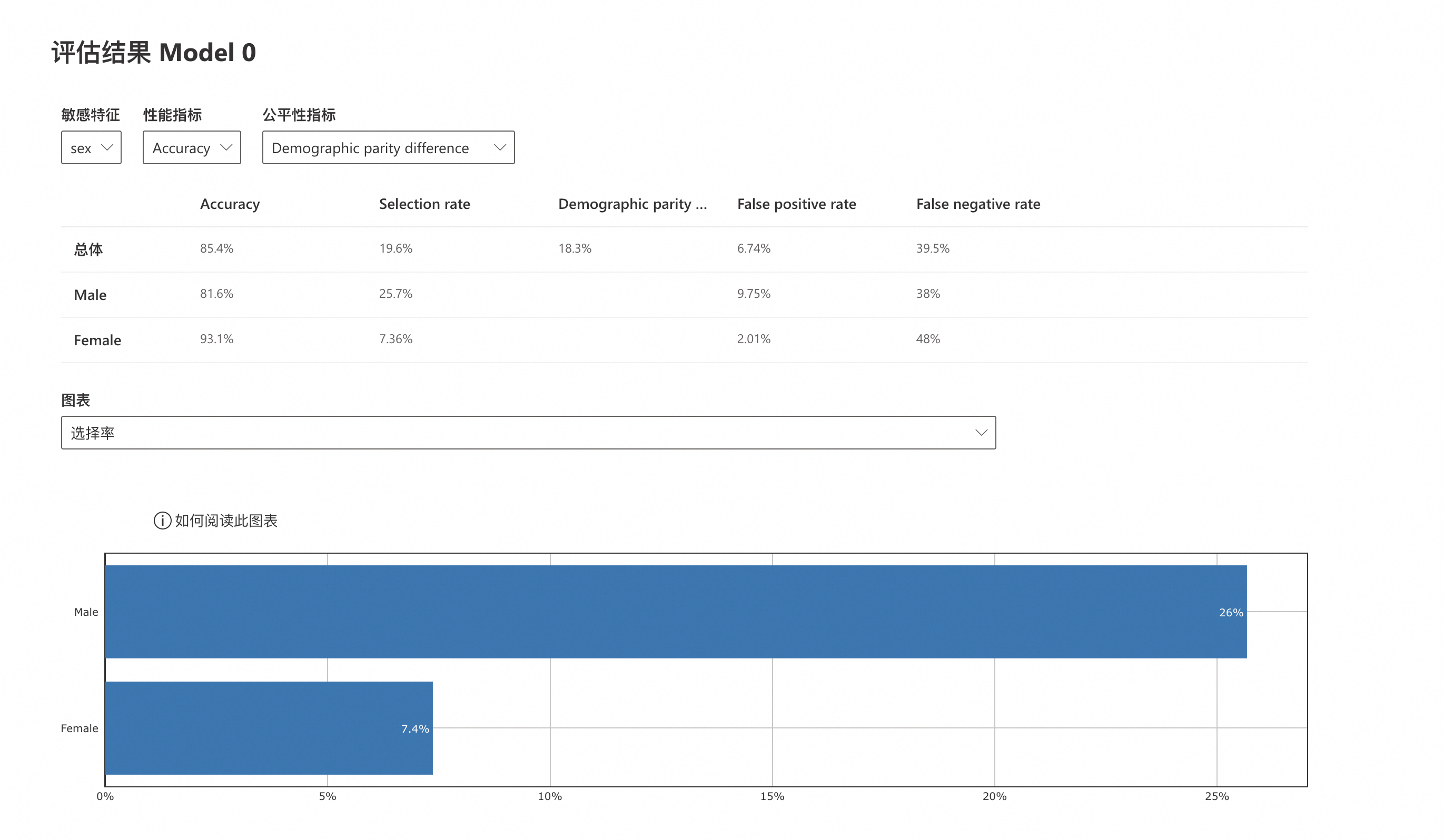Click the 18.3% demographic parity value
Viewport: 1444px width, 840px height.
pos(575,248)
